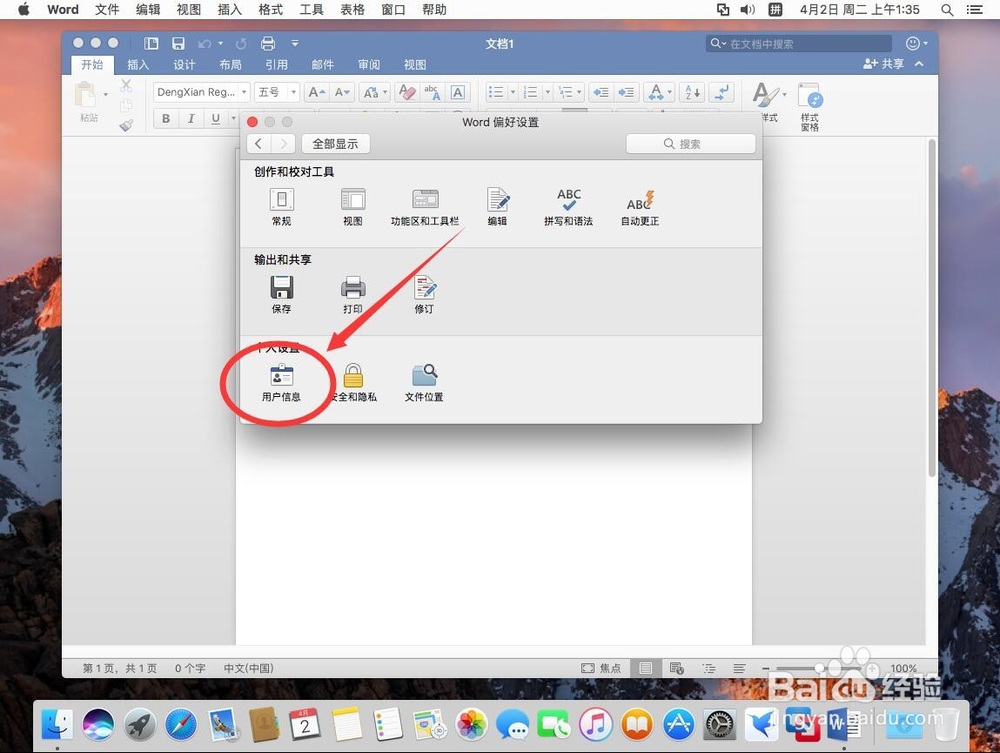
Task: Decrease font size button
Action: point(342,92)
